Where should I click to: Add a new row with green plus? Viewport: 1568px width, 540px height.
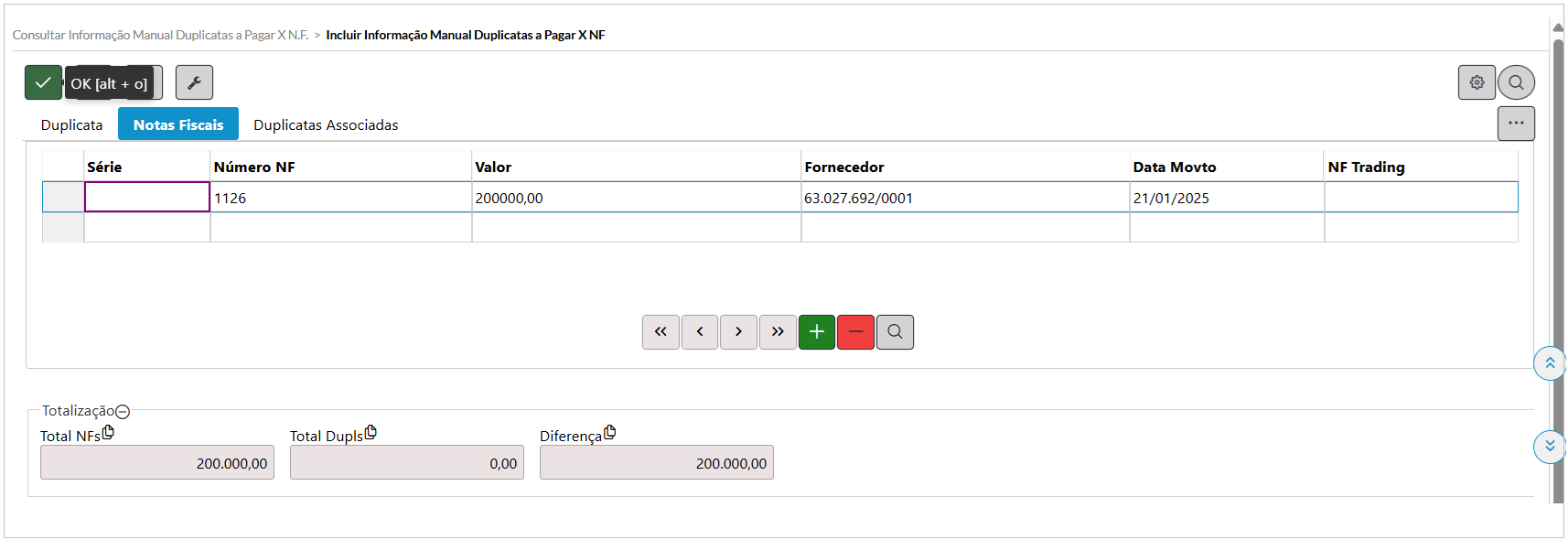pyautogui.click(x=817, y=332)
